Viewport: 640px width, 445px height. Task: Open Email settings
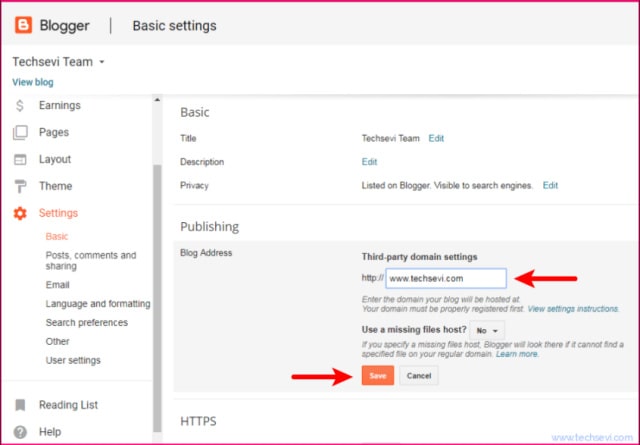(57, 285)
